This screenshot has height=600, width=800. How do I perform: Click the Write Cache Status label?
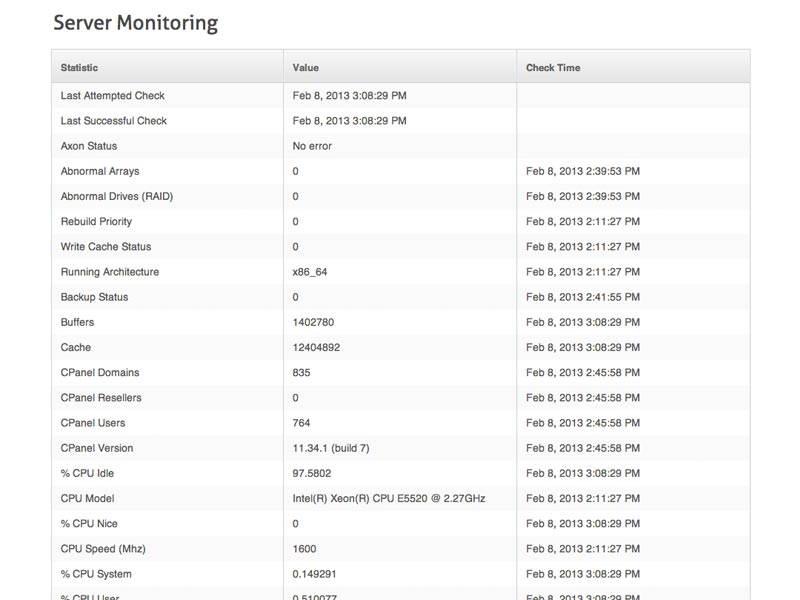(x=106, y=246)
